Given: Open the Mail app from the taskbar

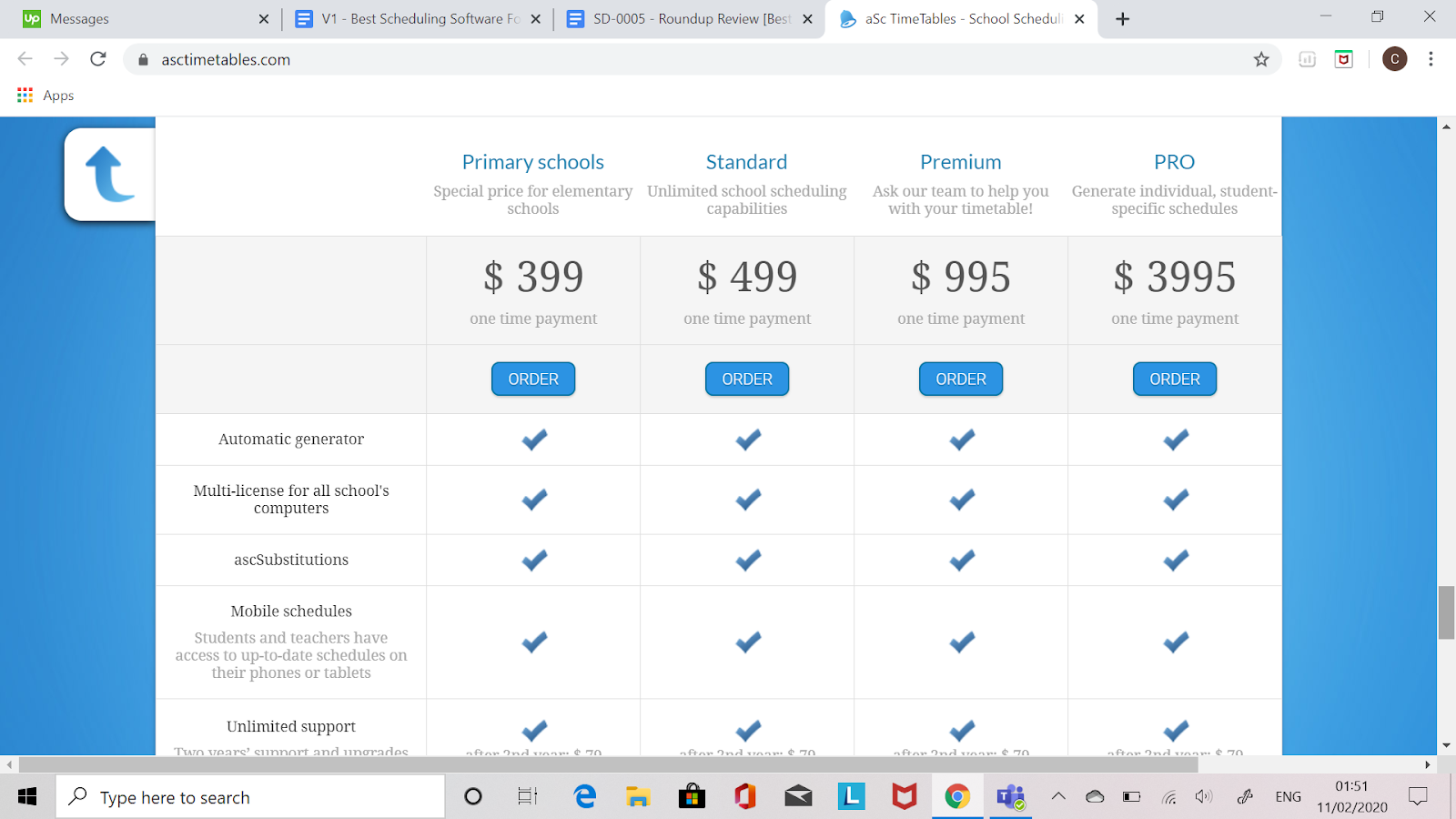Looking at the screenshot, I should pos(798,796).
